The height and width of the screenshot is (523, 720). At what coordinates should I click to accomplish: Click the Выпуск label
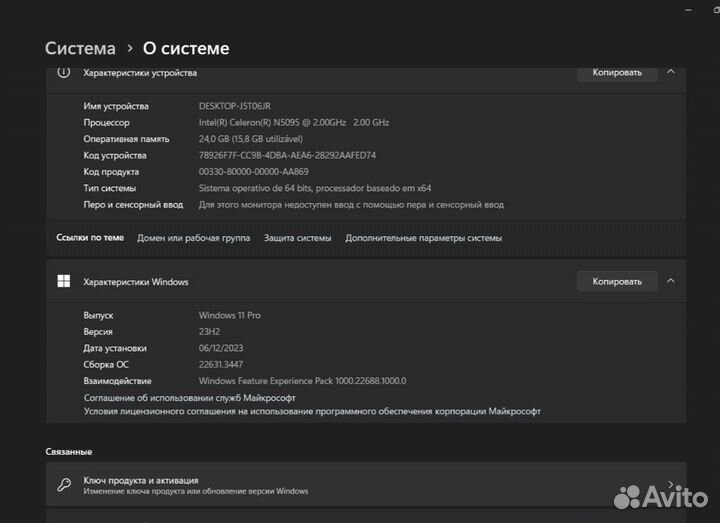click(98, 315)
